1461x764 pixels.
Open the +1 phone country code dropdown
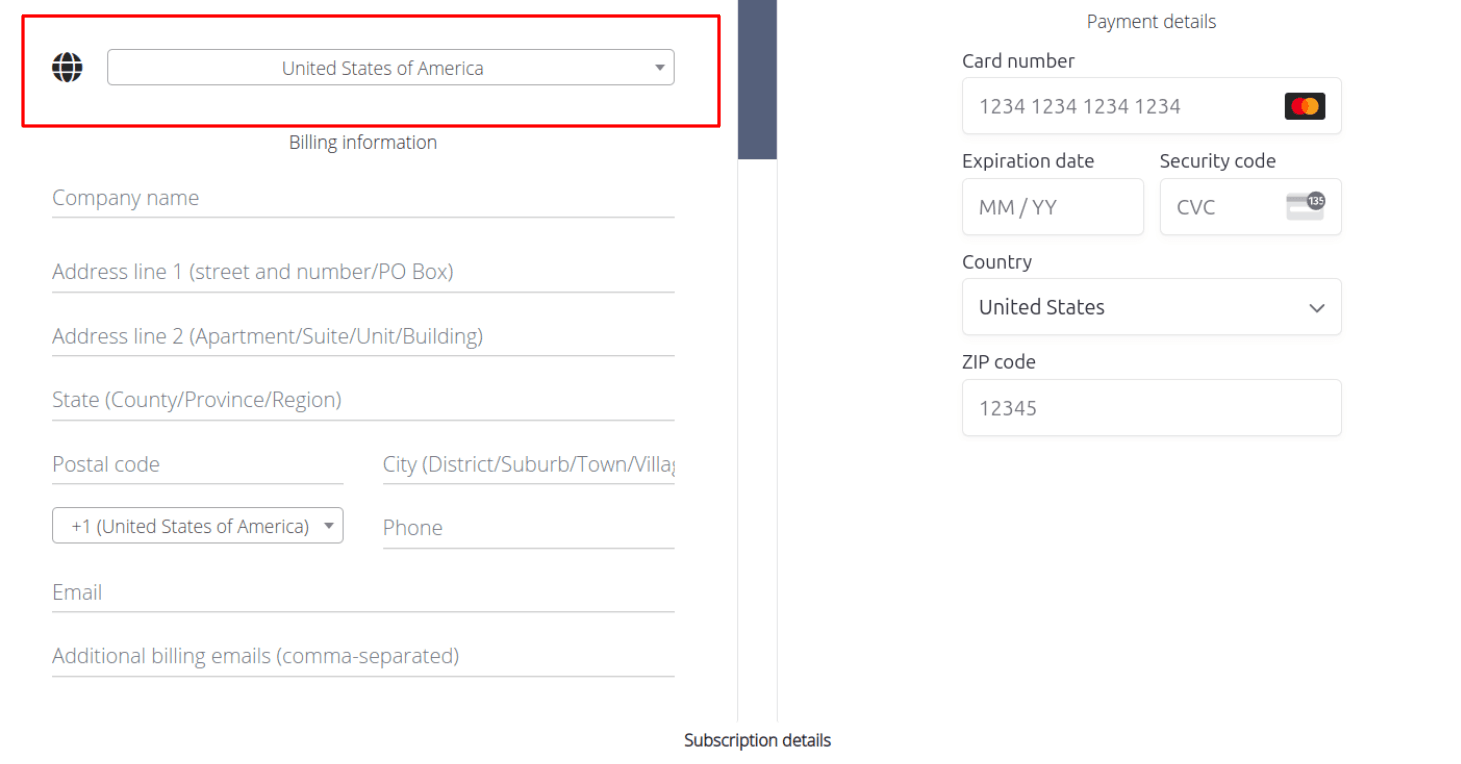[x=197, y=526]
